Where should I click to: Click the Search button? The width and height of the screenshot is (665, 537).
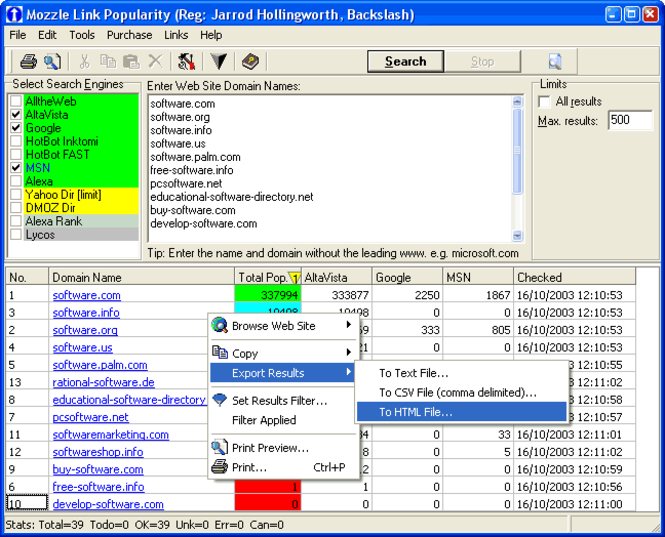coord(405,62)
